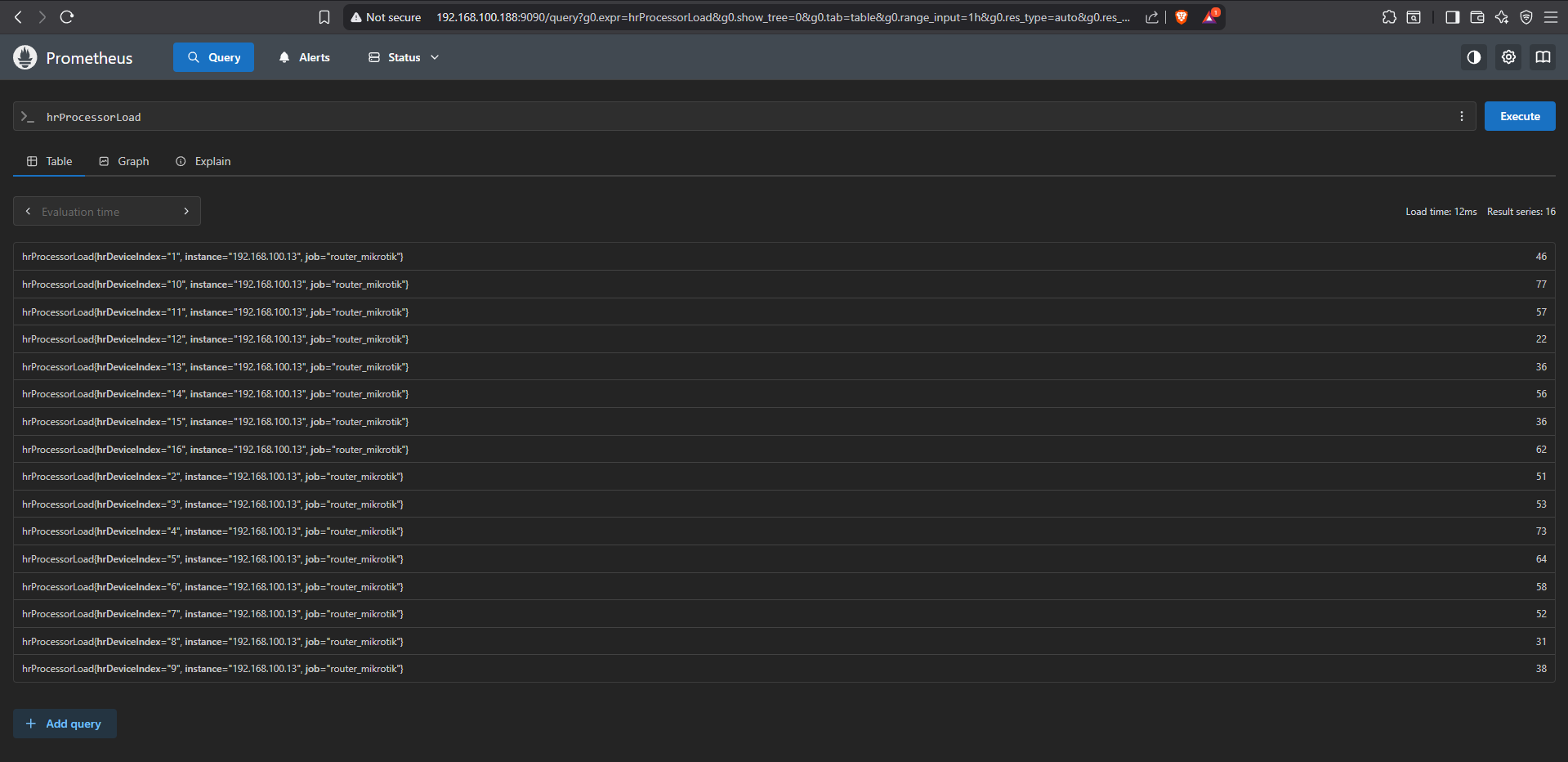The height and width of the screenshot is (762, 1568).
Task: Open the Alerts page
Action: (304, 57)
